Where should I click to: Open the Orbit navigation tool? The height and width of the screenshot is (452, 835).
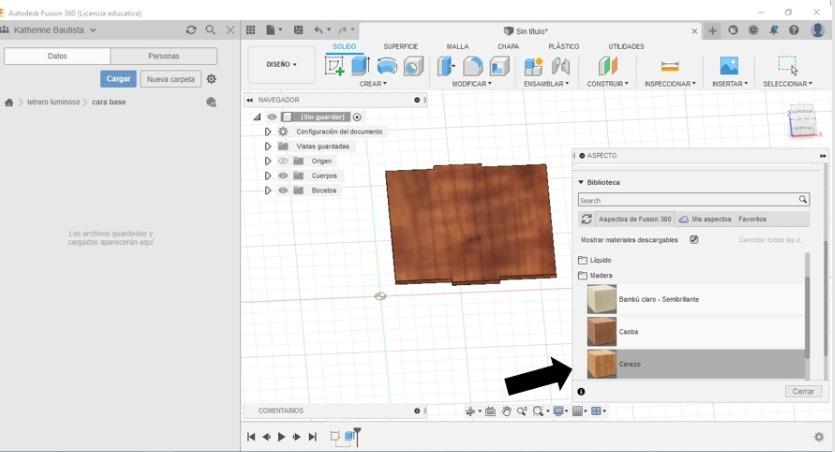[472, 411]
